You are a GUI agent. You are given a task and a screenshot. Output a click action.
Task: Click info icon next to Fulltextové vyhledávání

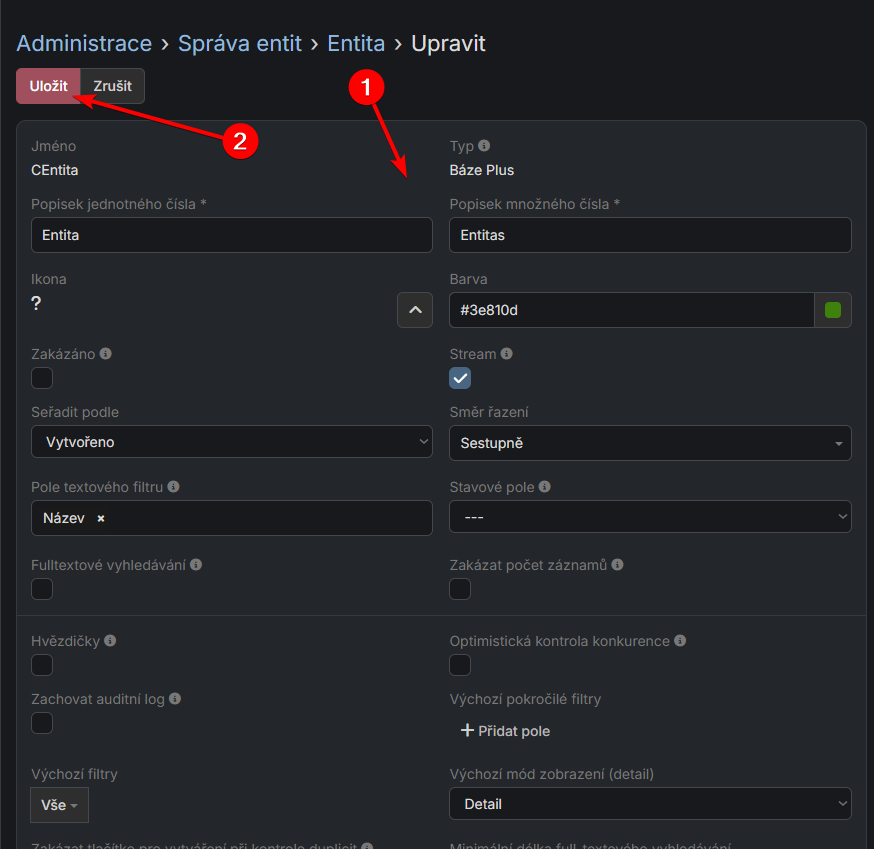coord(196,565)
